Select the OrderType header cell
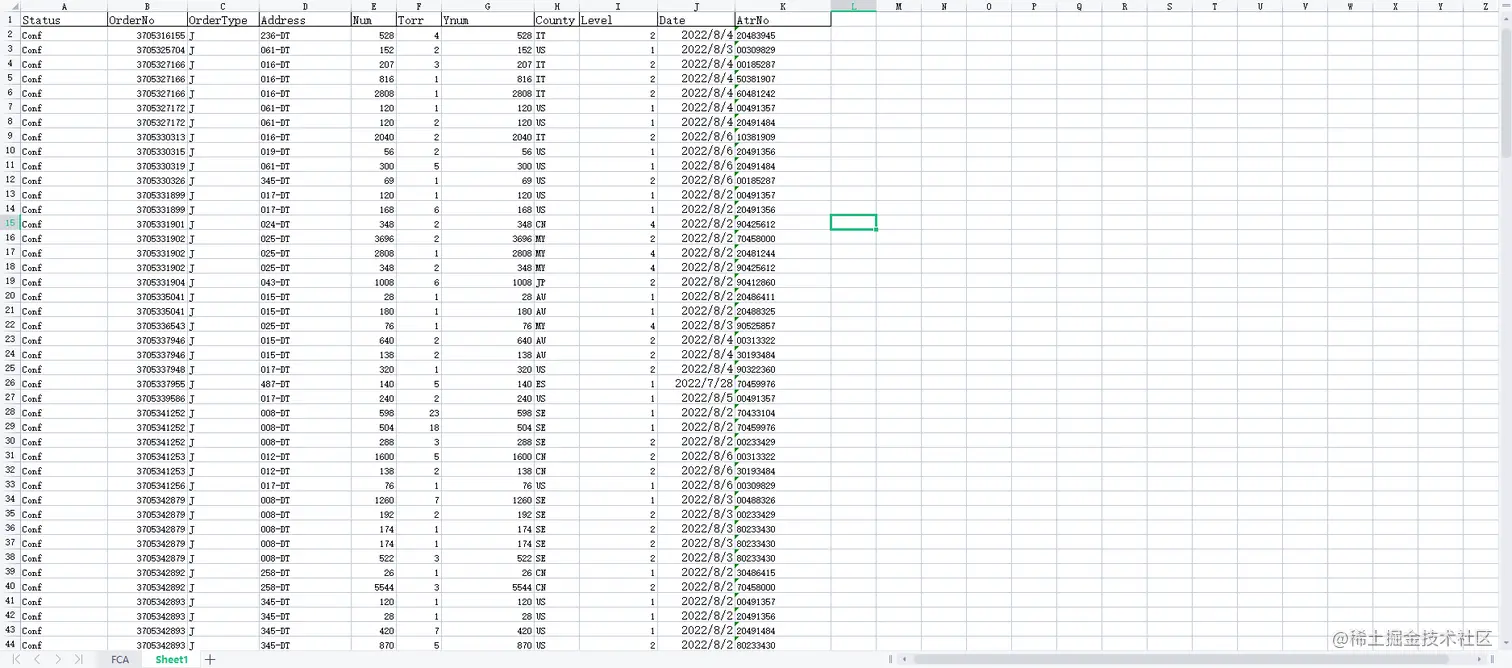This screenshot has width=1512, height=668. pyautogui.click(x=223, y=20)
